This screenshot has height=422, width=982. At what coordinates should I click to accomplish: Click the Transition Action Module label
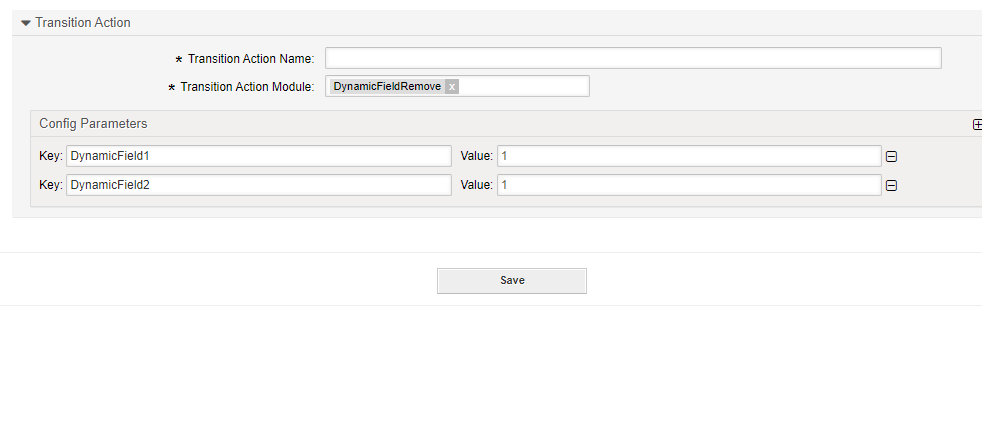coord(247,88)
